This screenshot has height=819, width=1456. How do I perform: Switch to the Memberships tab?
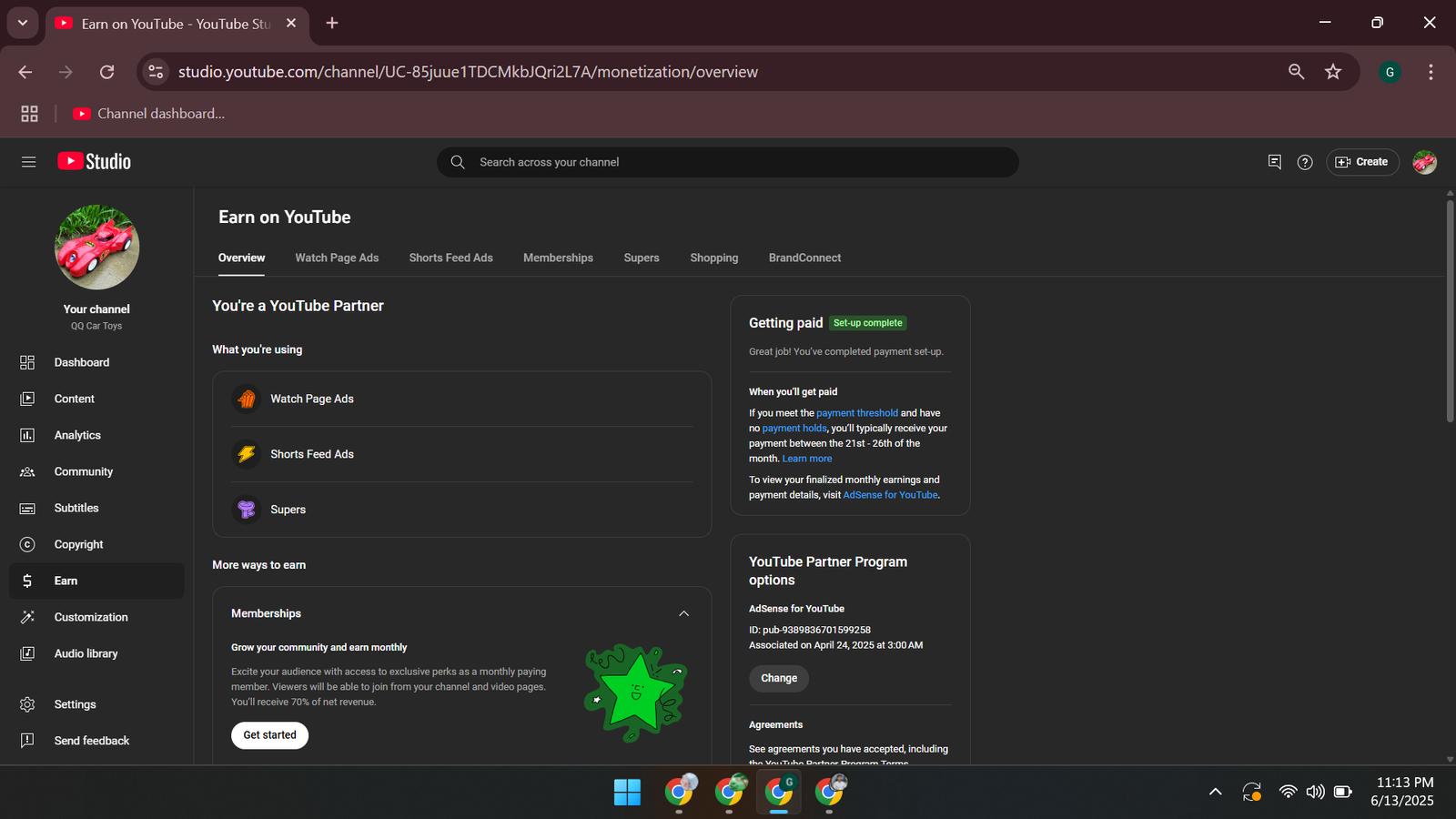tap(558, 258)
